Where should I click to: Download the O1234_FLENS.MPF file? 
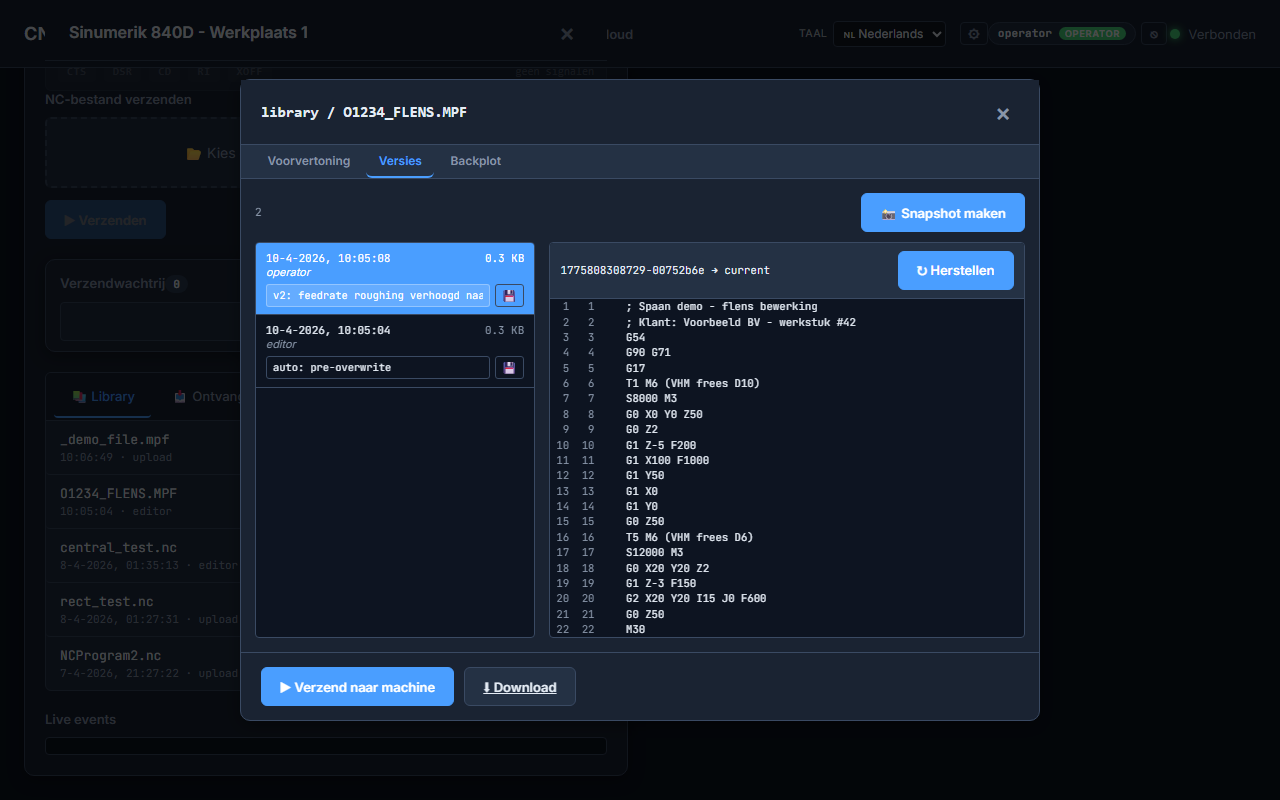pyautogui.click(x=520, y=687)
